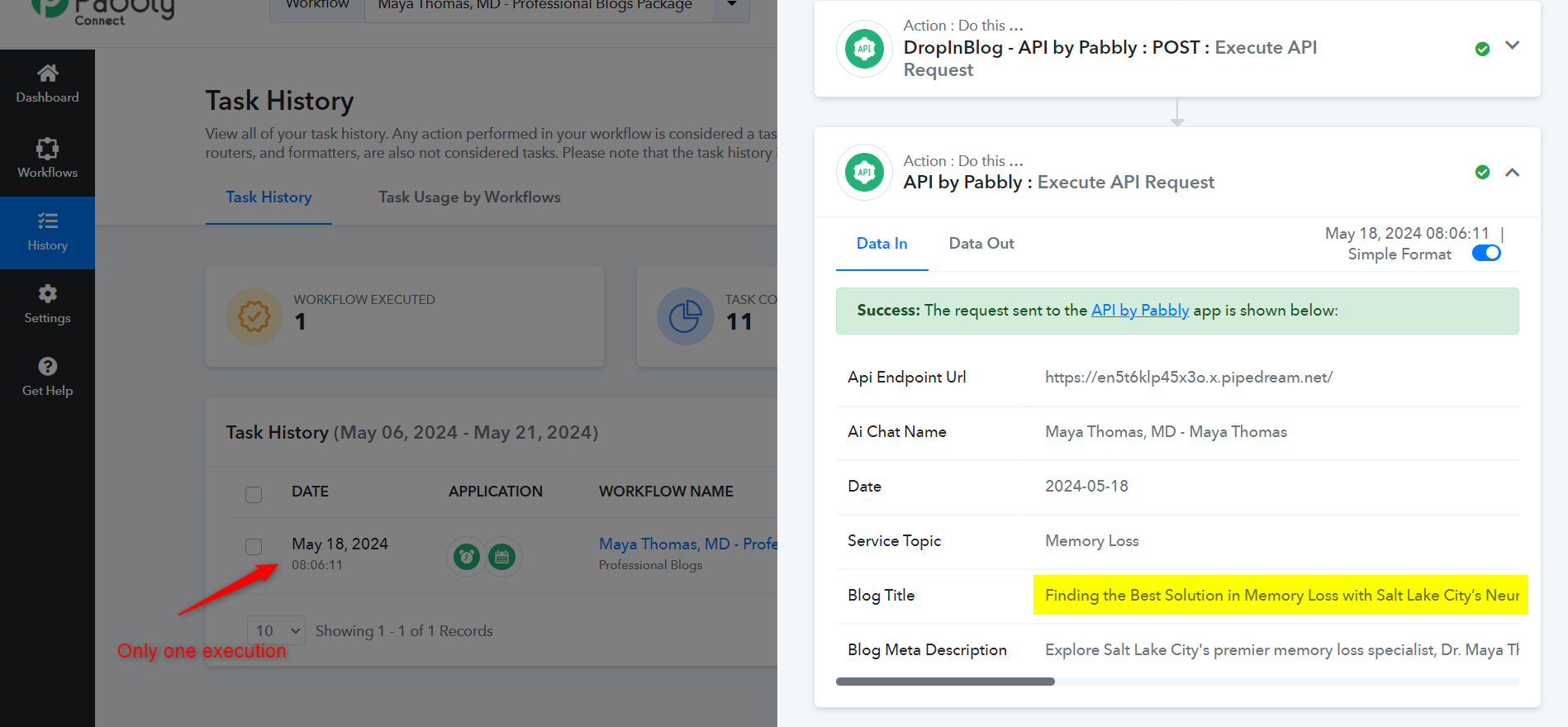The height and width of the screenshot is (727, 1568).
Task: Tick the checkbox for the May 18, 2024 row
Action: [x=254, y=547]
